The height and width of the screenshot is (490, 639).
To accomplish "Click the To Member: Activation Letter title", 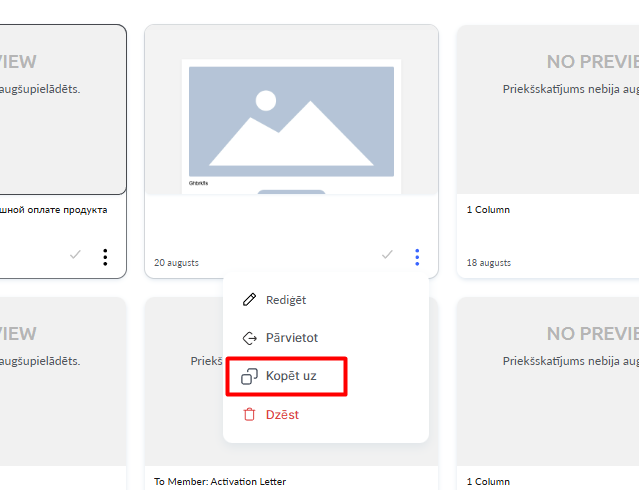I will [x=219, y=481].
